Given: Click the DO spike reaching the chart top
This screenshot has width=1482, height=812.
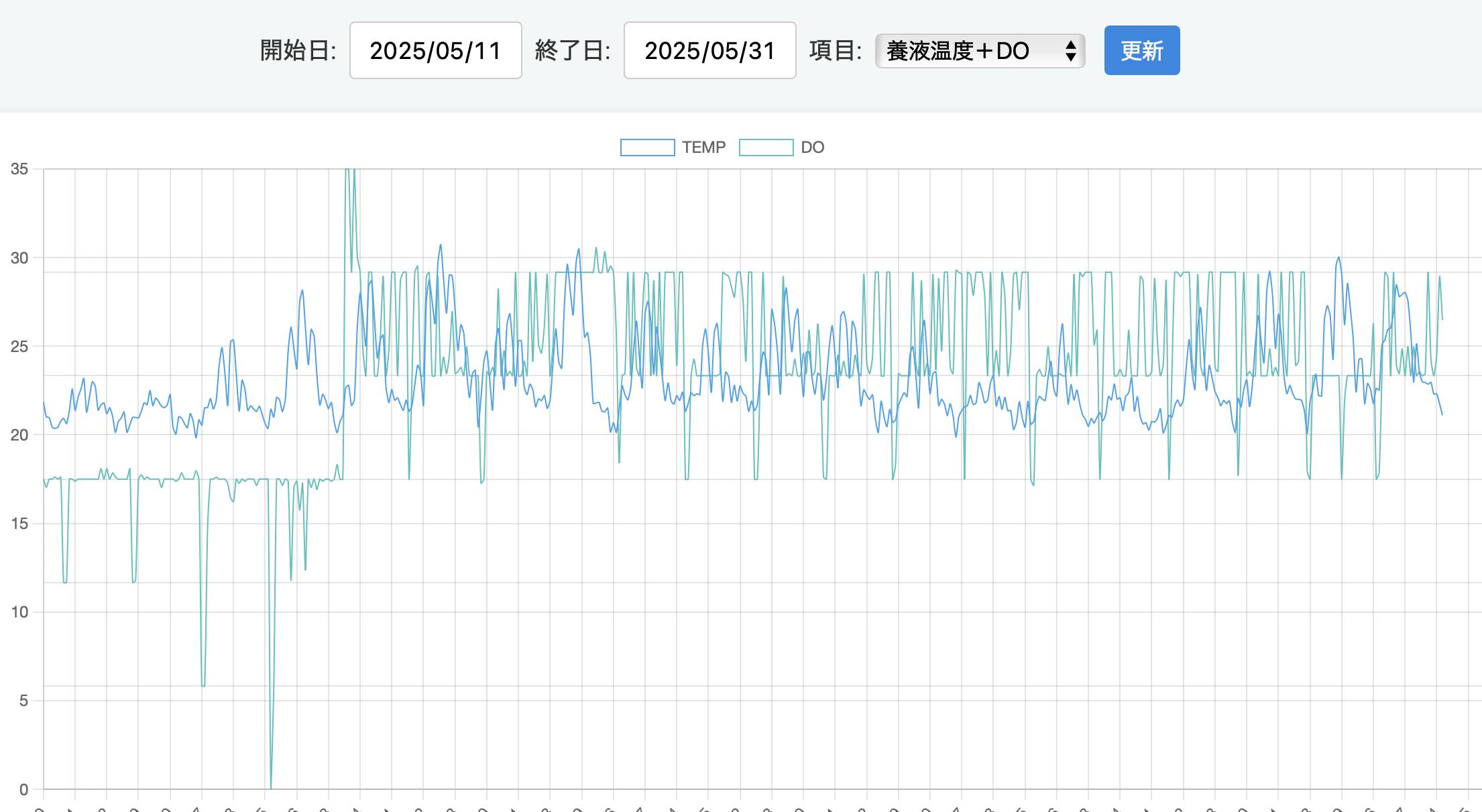Looking at the screenshot, I should [347, 171].
